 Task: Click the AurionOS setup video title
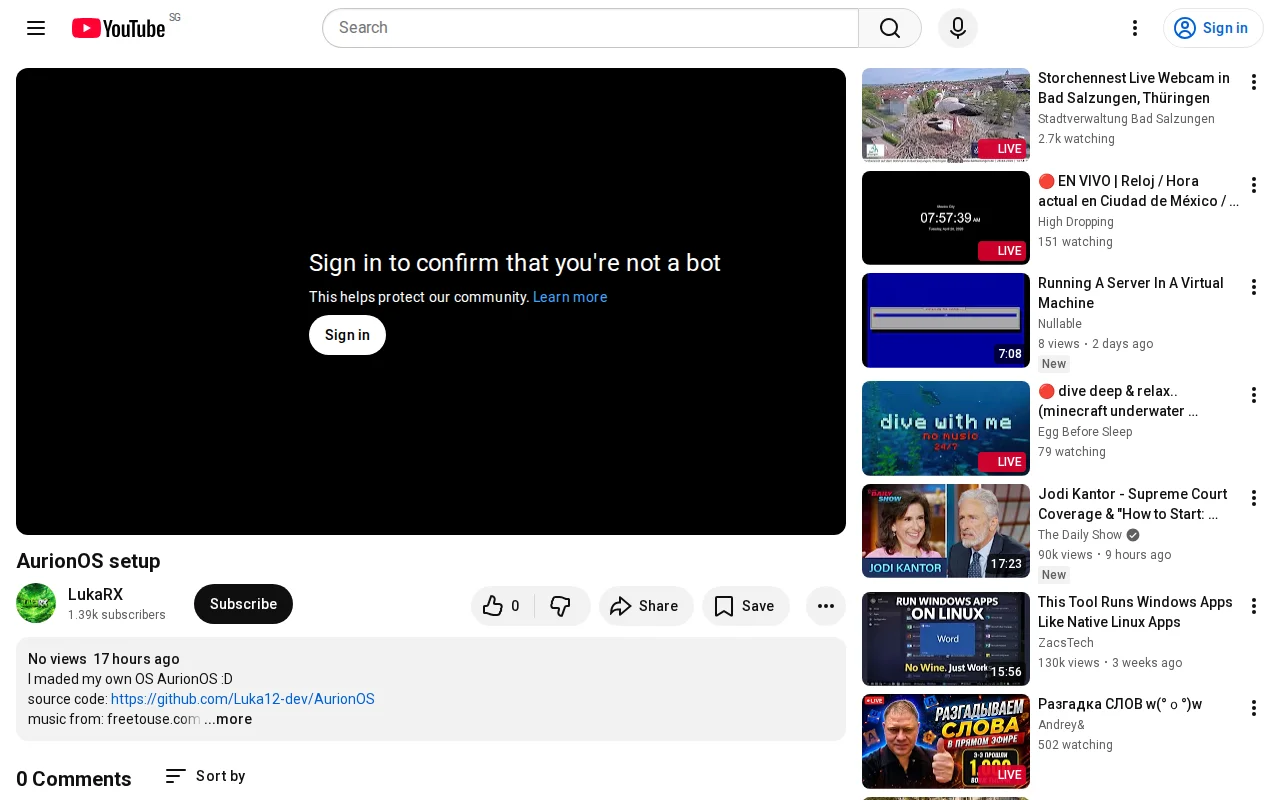(x=88, y=561)
